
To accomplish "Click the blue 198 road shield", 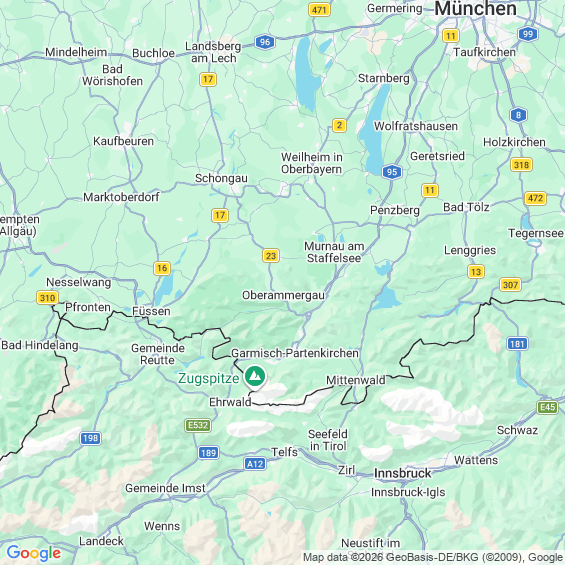I will pyautogui.click(x=90, y=438).
